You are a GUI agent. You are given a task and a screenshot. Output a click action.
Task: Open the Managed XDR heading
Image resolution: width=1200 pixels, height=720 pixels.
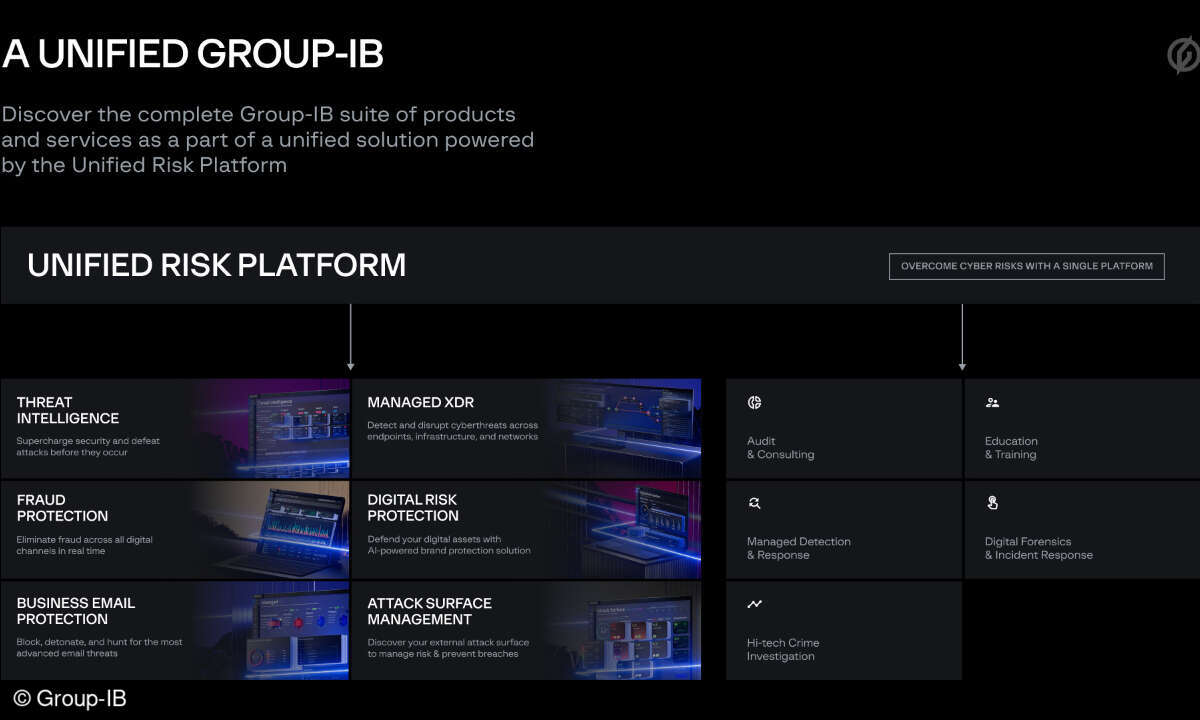pos(420,402)
